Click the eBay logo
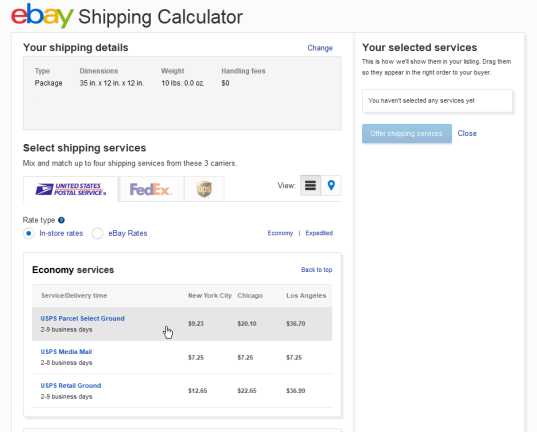The width and height of the screenshot is (537, 432). point(42,16)
